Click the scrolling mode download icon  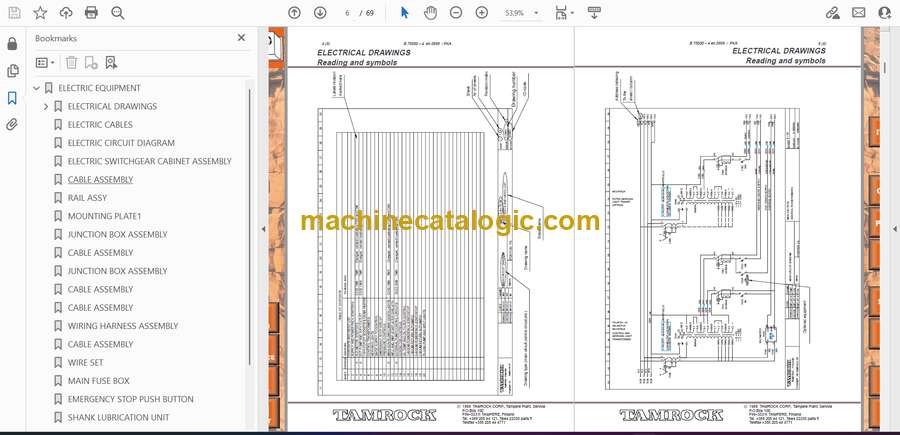coord(594,13)
